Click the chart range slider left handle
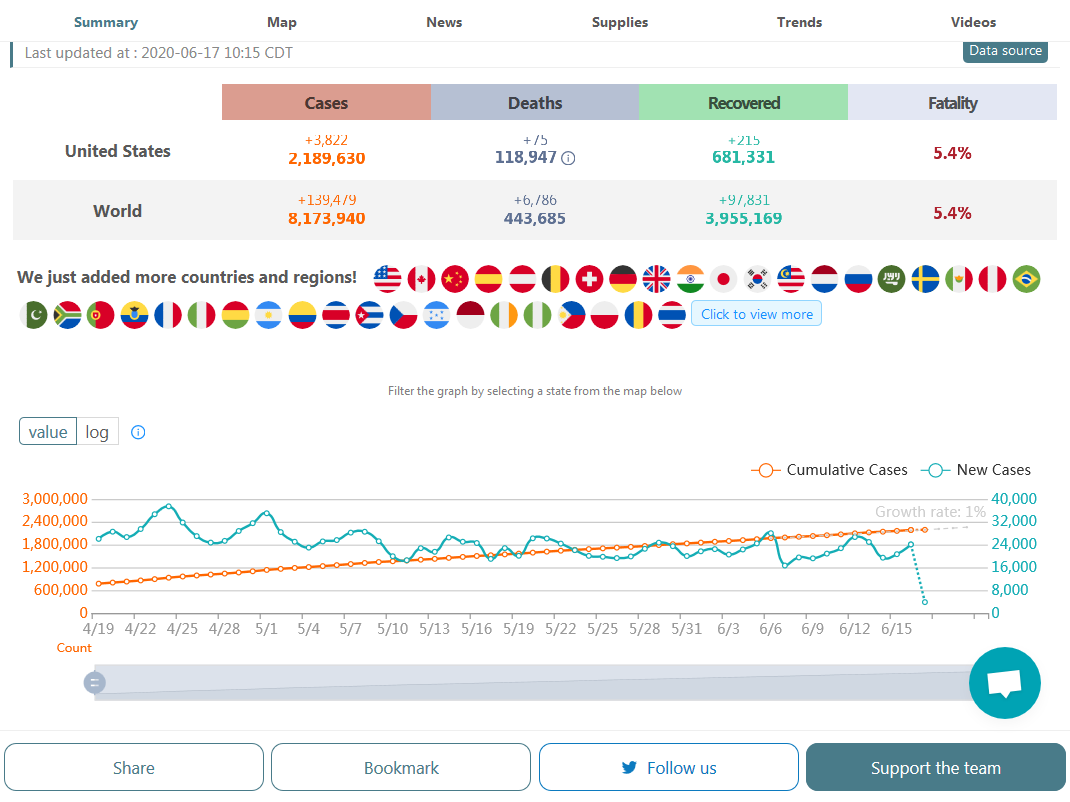Screen dimensions: 1070x802 [94, 682]
